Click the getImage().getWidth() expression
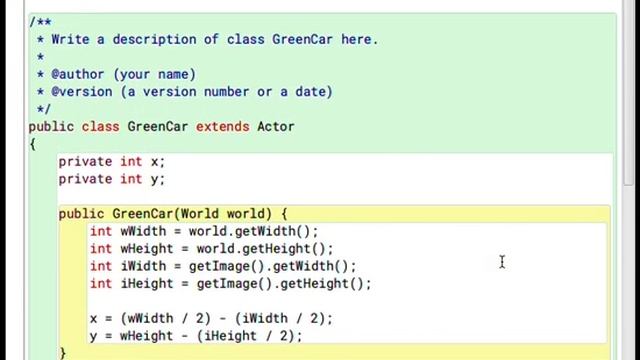The width and height of the screenshot is (640, 360). (x=272, y=267)
